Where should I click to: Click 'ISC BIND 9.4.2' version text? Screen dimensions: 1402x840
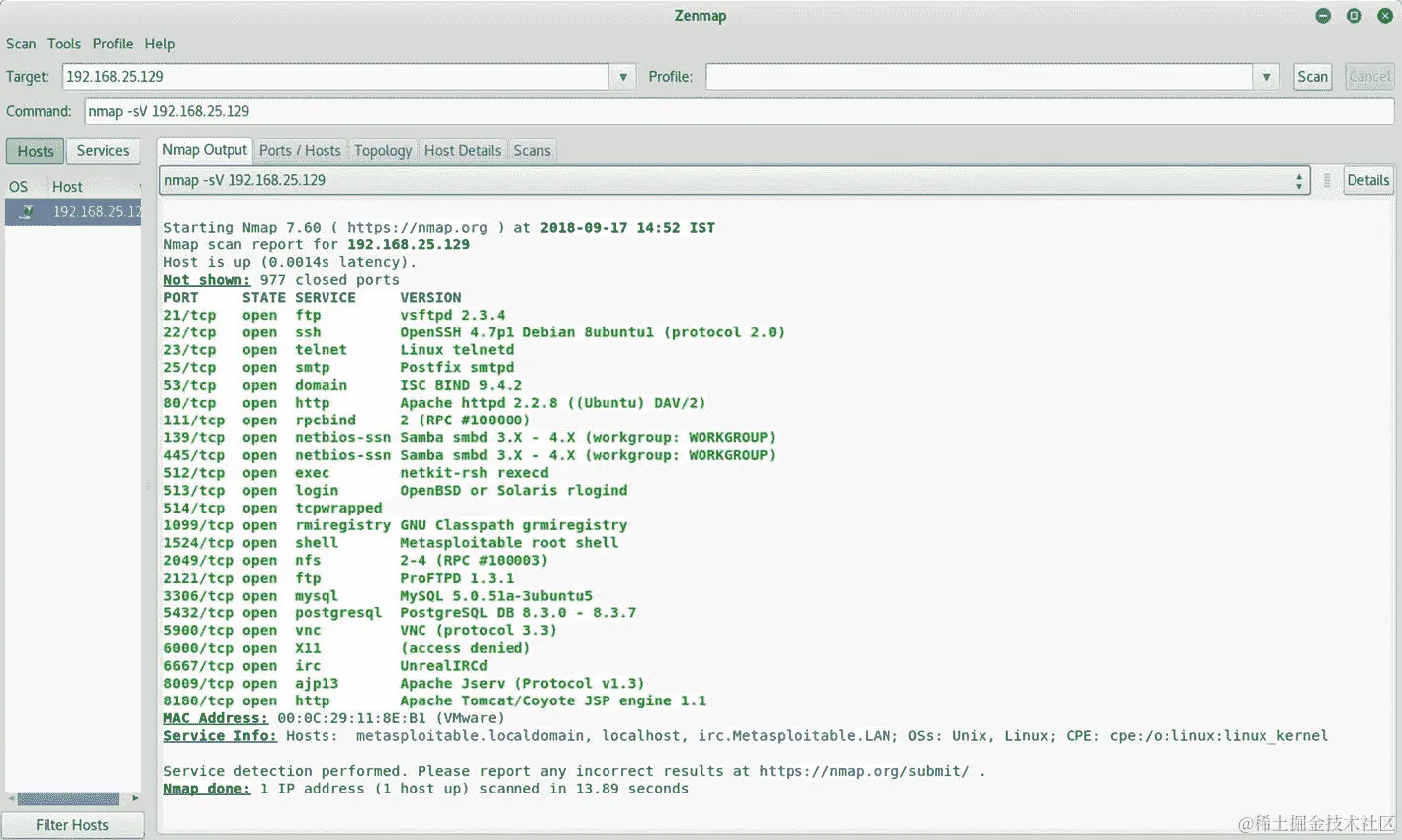(461, 385)
